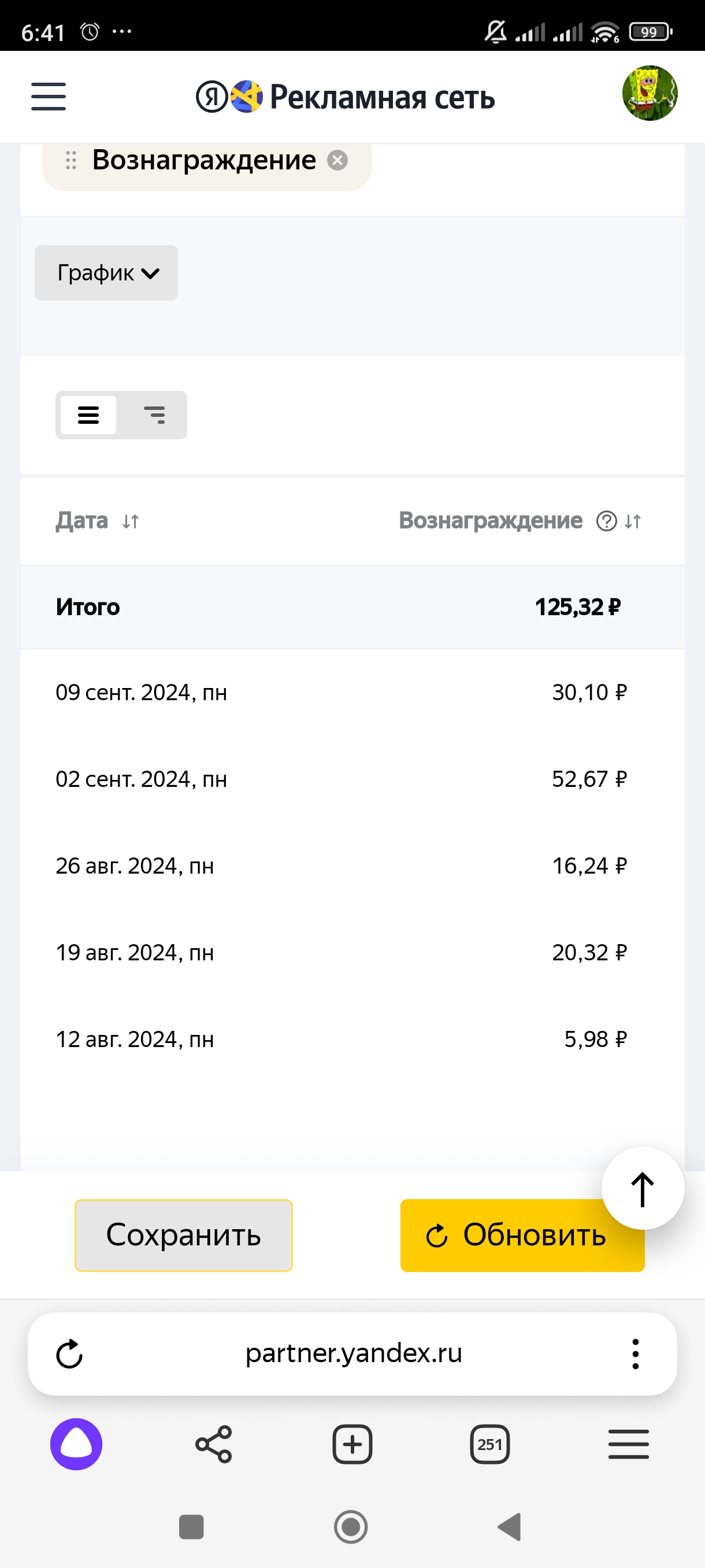Tap the partner.yandex.ru address field
The width and height of the screenshot is (705, 1568).
(354, 1353)
